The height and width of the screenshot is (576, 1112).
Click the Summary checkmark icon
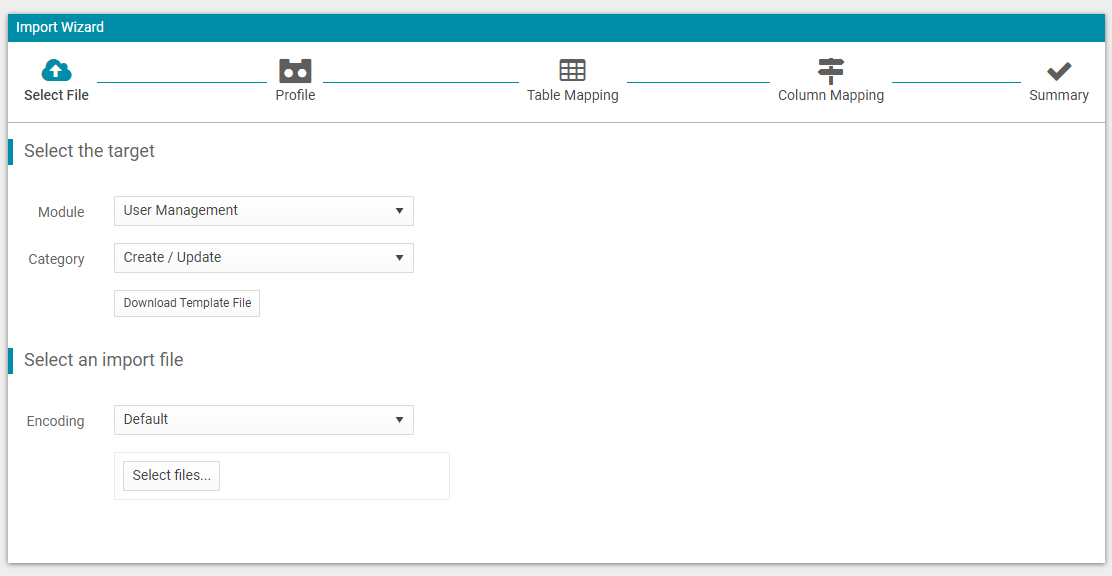[1059, 70]
